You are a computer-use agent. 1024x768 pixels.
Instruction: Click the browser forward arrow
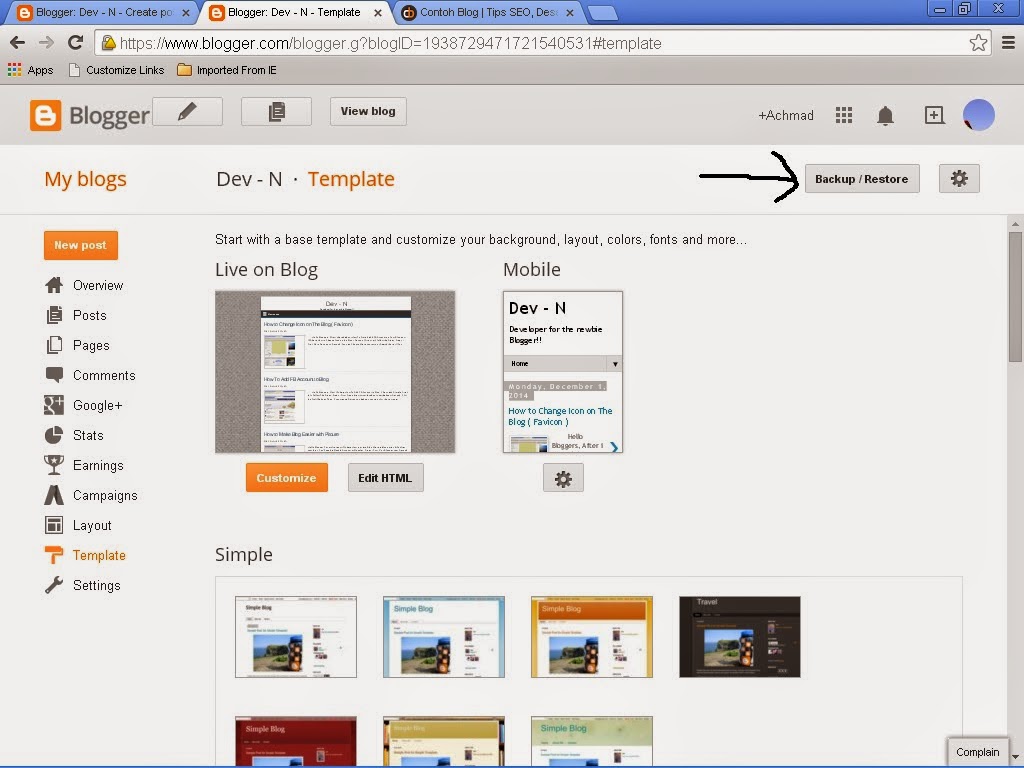[46, 43]
